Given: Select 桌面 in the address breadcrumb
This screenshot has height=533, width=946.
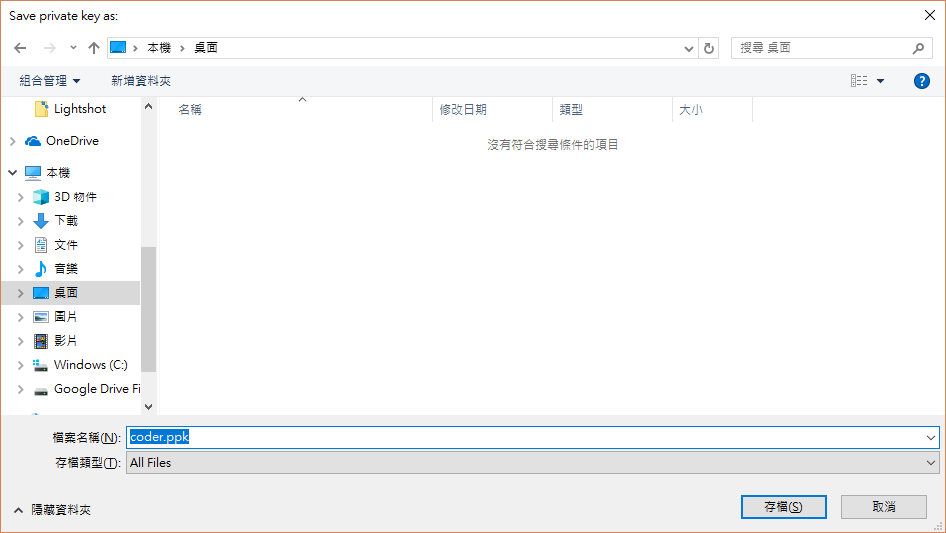Looking at the screenshot, I should [x=206, y=48].
